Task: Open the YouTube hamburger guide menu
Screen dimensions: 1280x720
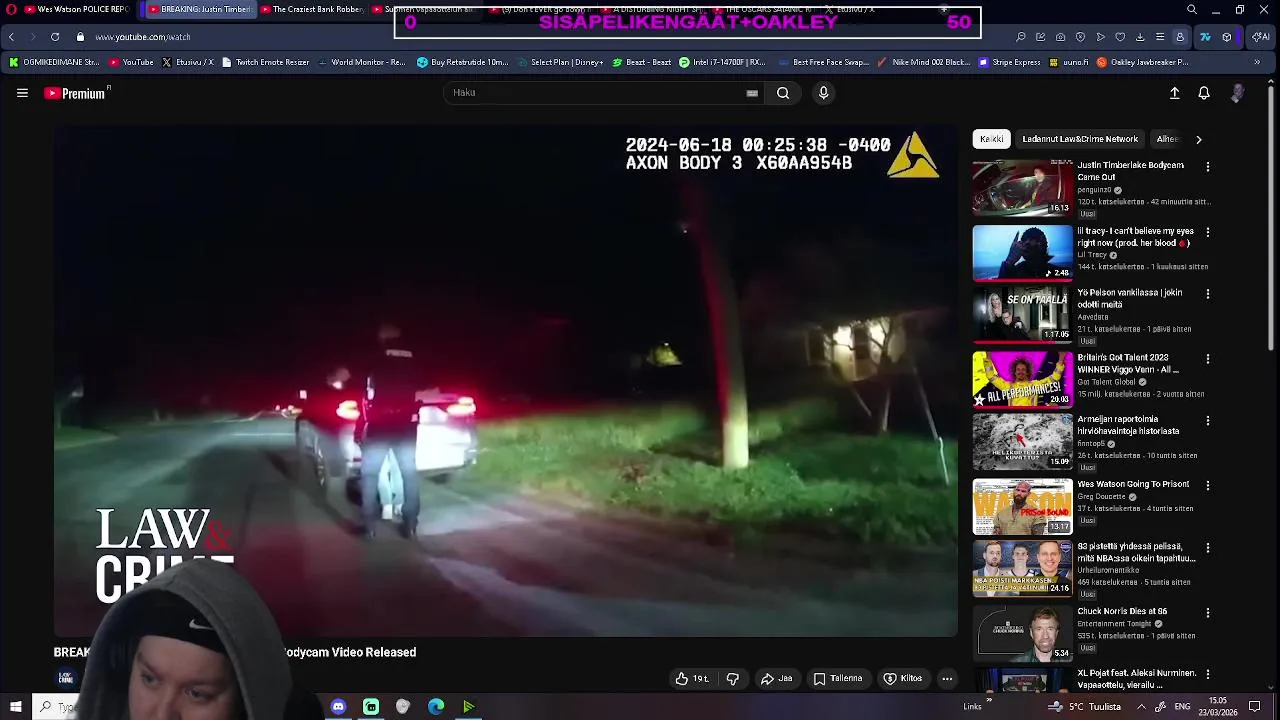Action: tap(22, 93)
